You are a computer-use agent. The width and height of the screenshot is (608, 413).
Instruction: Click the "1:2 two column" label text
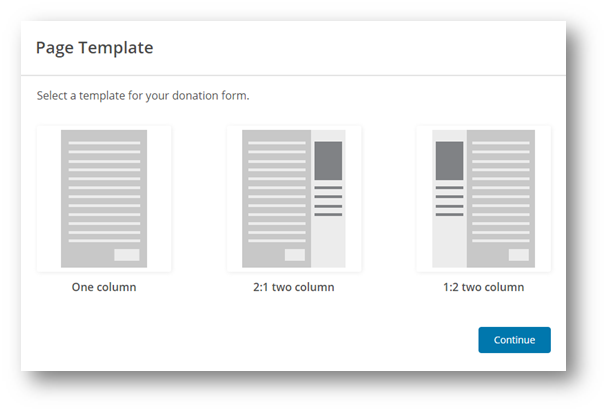point(483,288)
